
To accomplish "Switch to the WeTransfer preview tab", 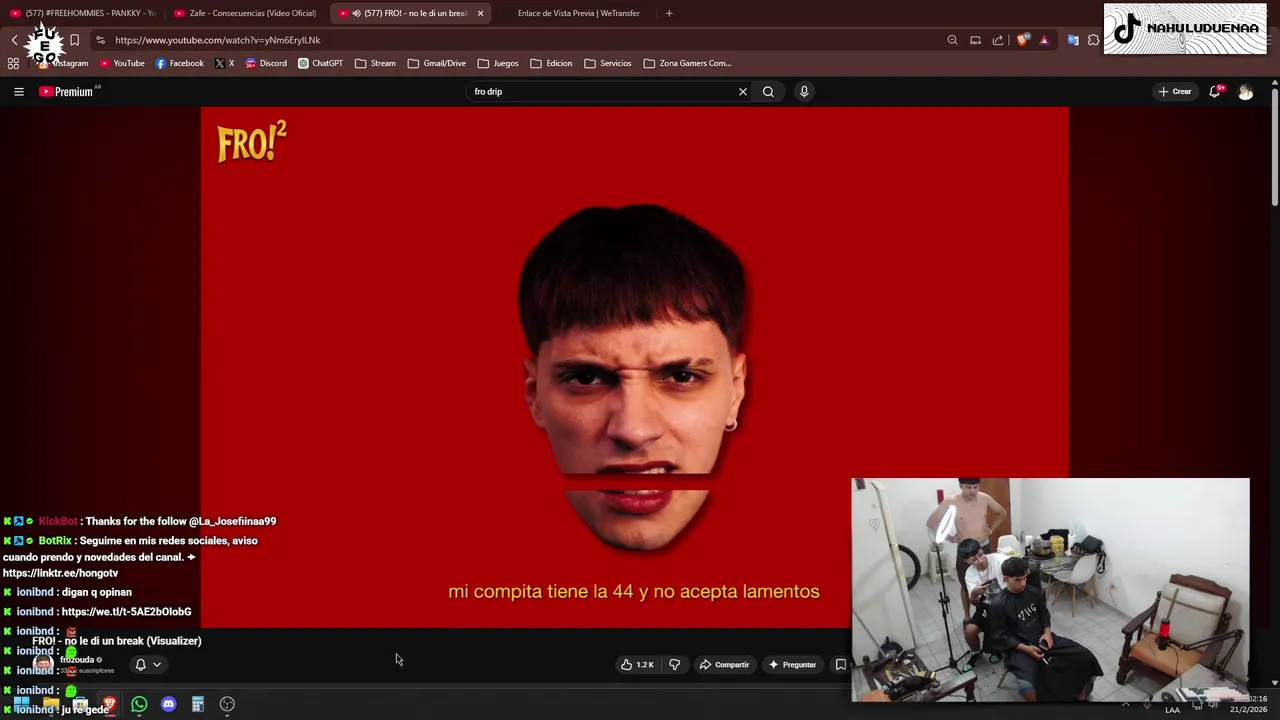I will 578,13.
